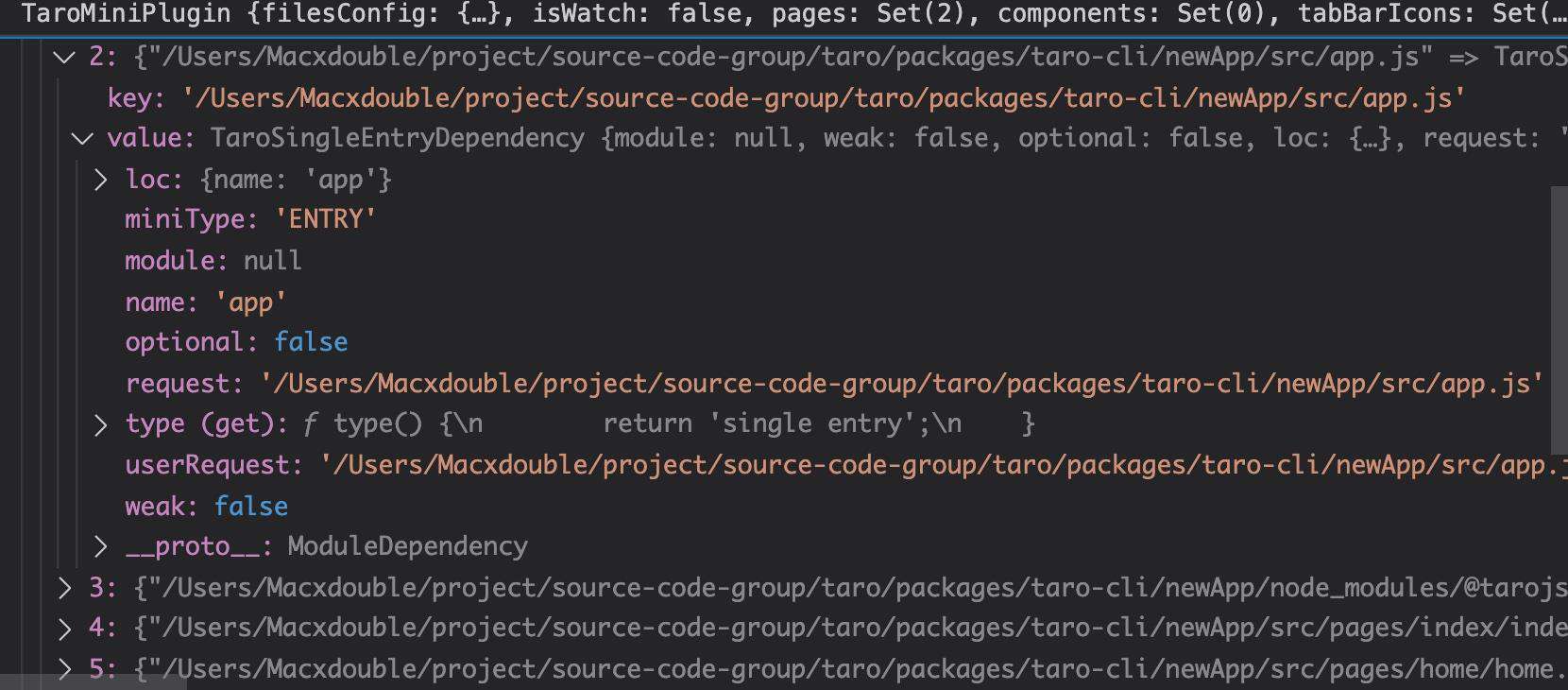Select the optional: false row
The width and height of the screenshot is (1568, 690).
pyautogui.click(x=236, y=342)
